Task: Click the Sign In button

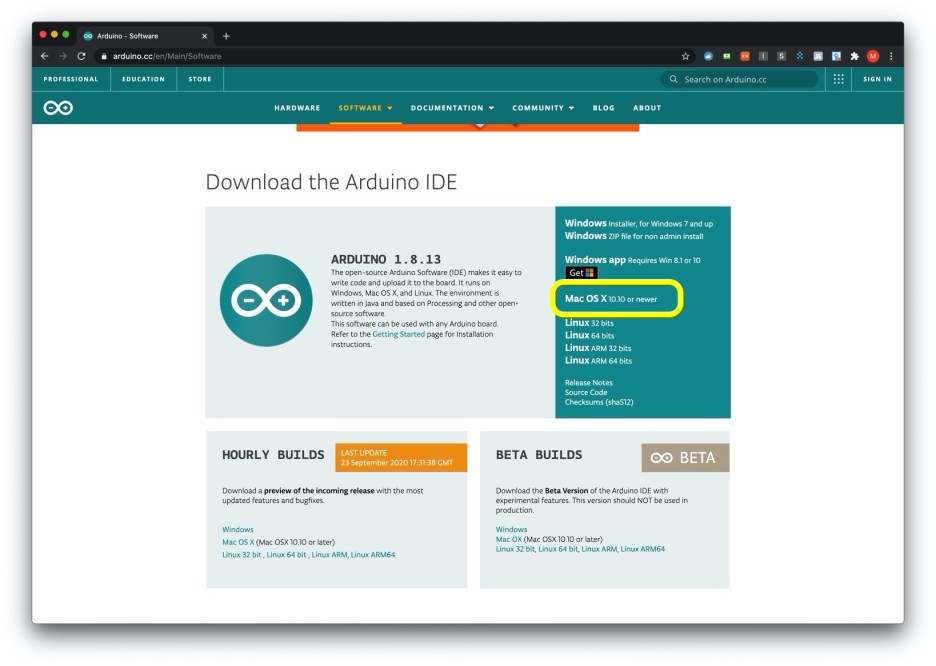Action: pyautogui.click(x=877, y=79)
